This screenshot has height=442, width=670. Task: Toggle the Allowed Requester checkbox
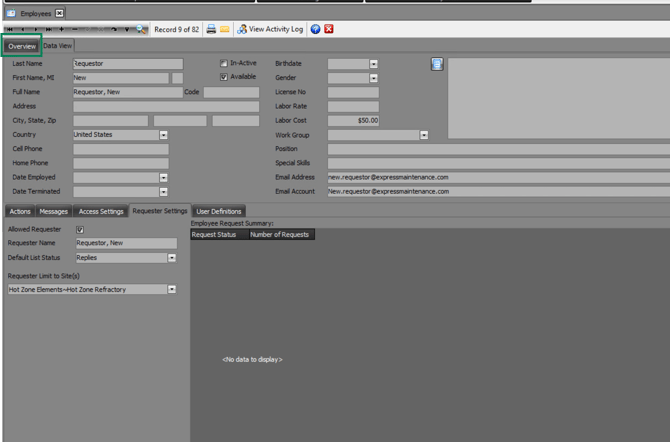tap(80, 230)
